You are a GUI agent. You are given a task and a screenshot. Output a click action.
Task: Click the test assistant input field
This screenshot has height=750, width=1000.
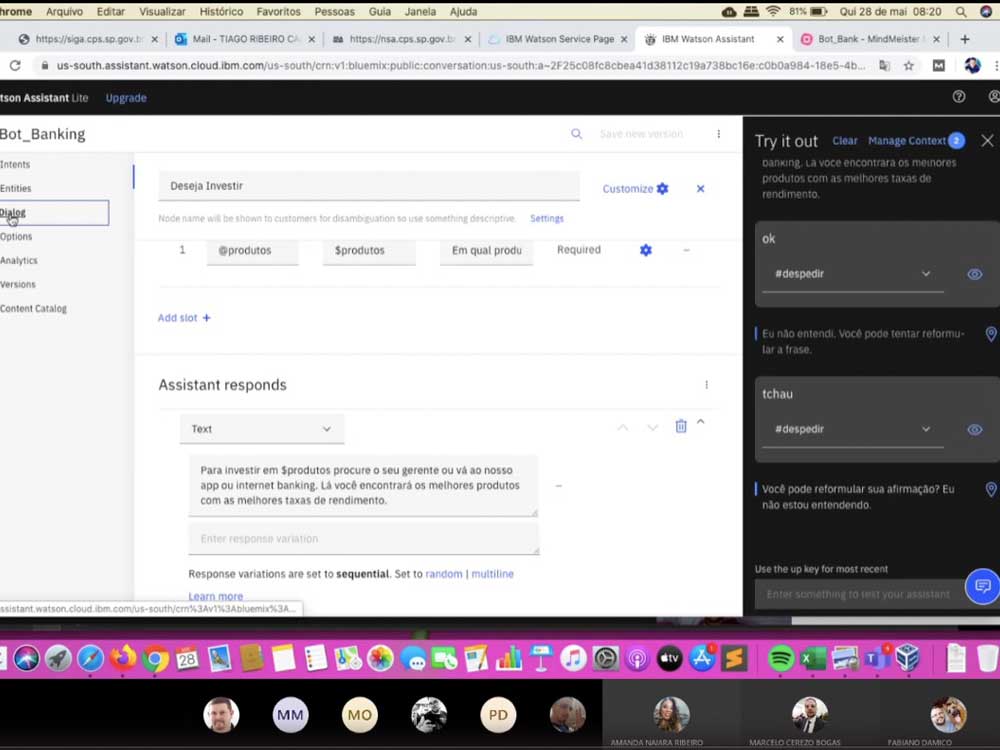(x=859, y=594)
